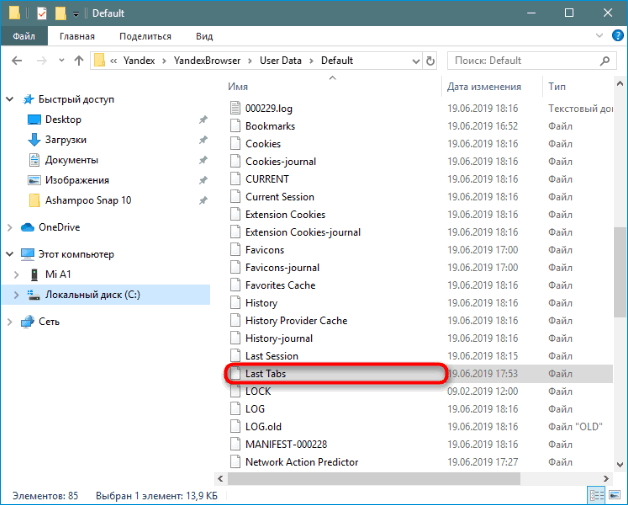Click Properties icon in quick access toolbar
The image size is (628, 505).
click(41, 14)
